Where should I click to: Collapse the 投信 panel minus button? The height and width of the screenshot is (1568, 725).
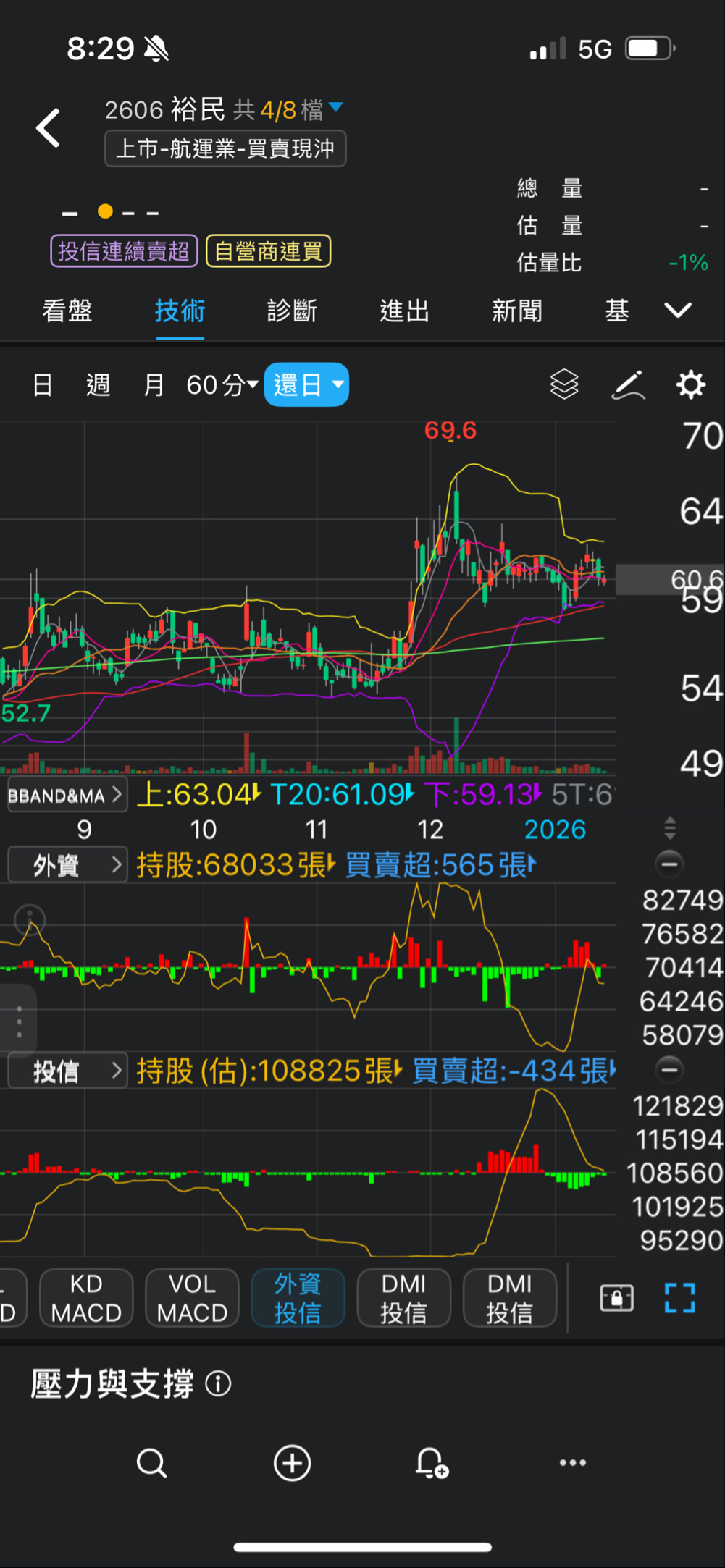click(x=670, y=1069)
